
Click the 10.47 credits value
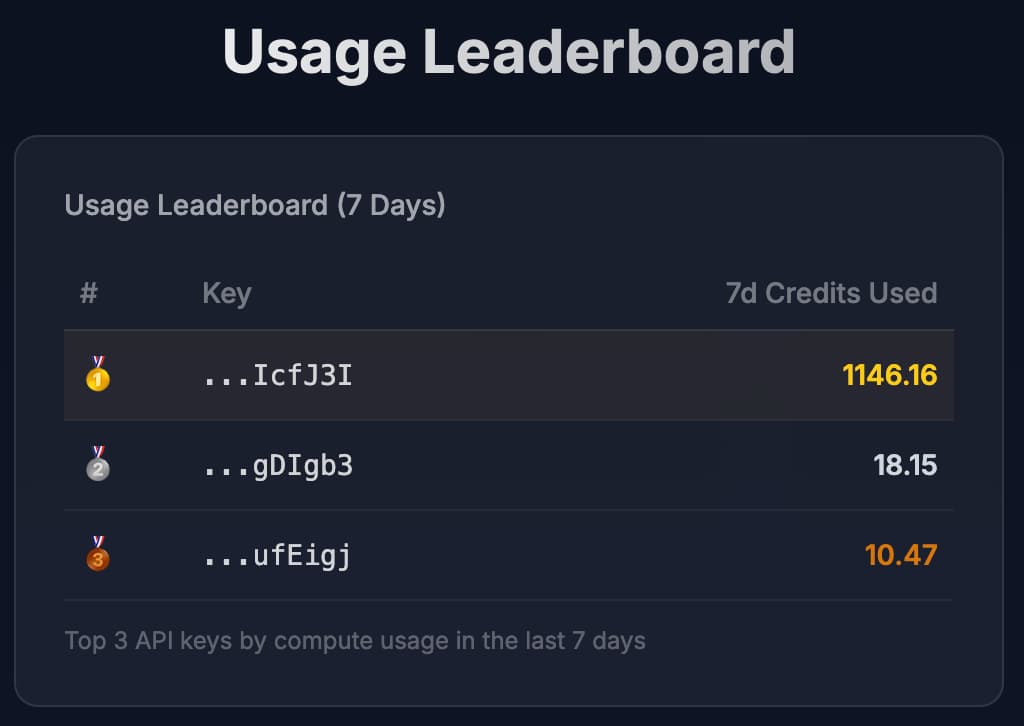[x=900, y=555]
